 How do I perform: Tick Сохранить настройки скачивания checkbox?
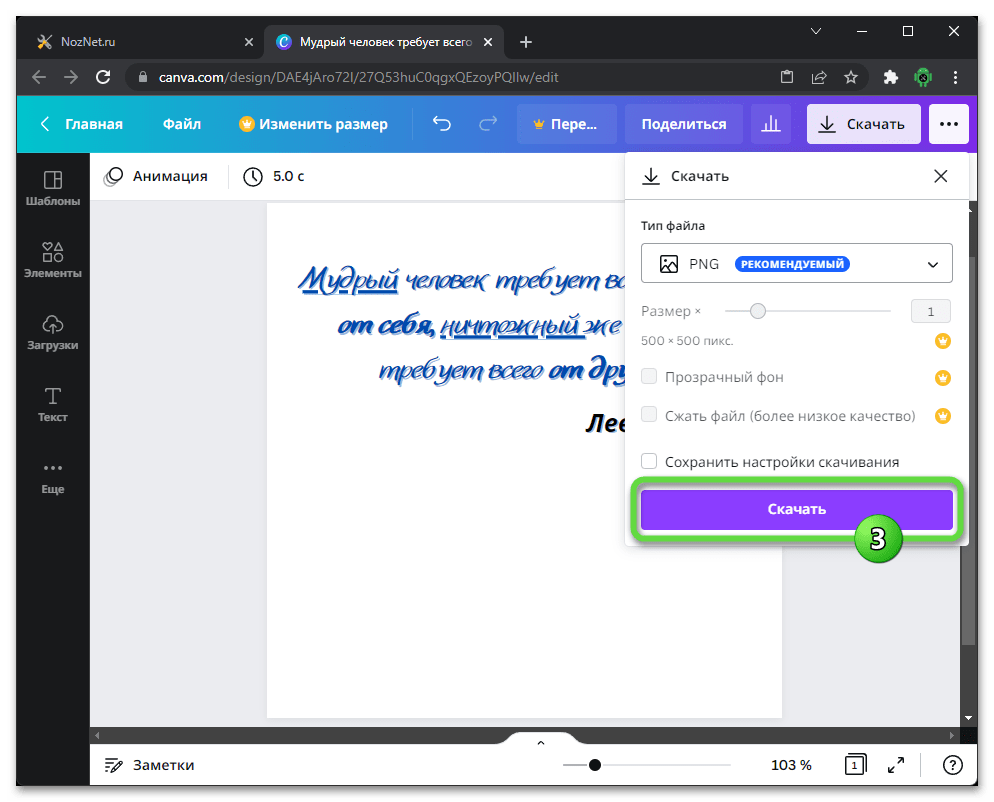tap(649, 462)
